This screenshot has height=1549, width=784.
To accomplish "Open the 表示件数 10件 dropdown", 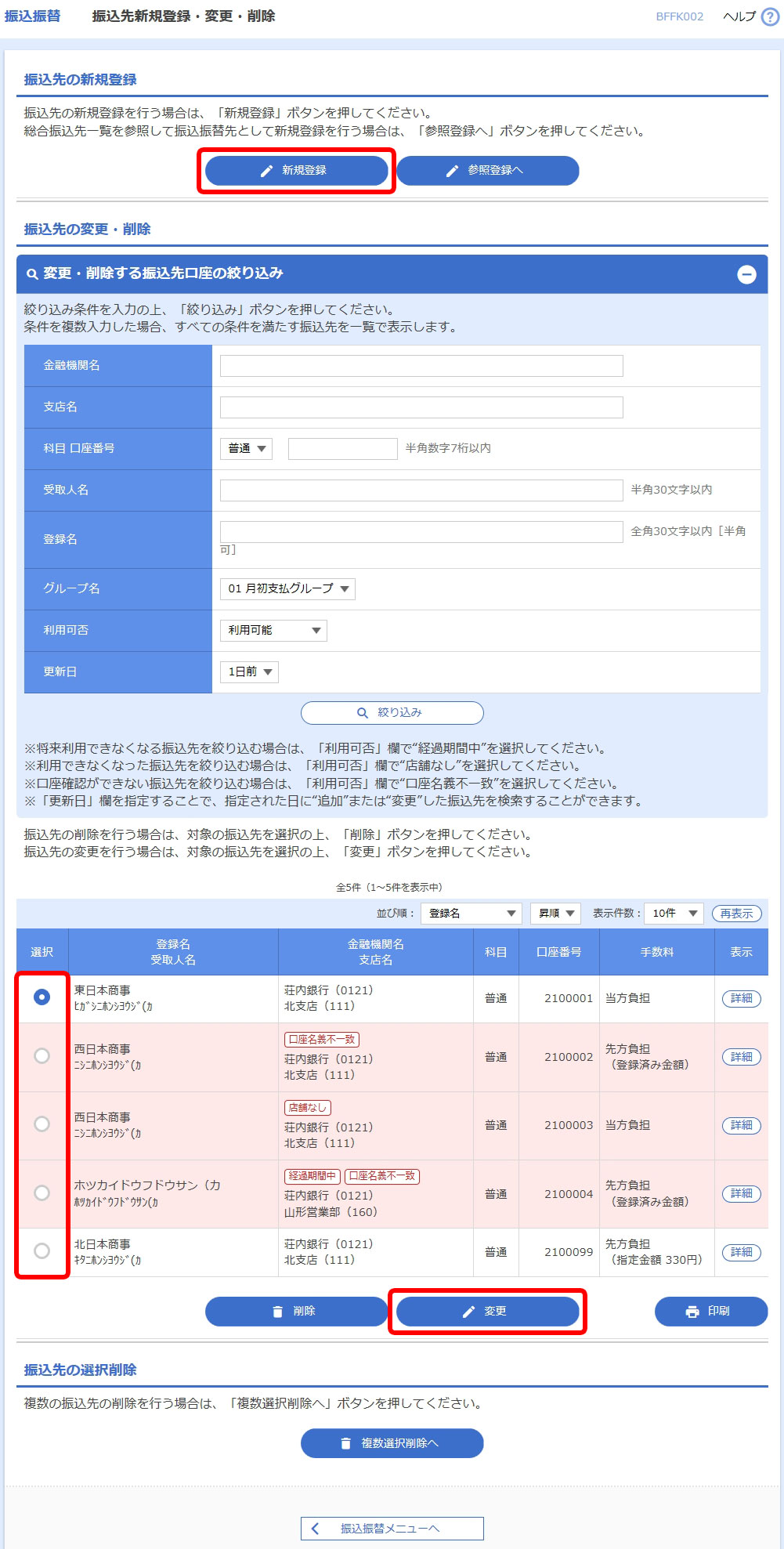I will pos(674,914).
